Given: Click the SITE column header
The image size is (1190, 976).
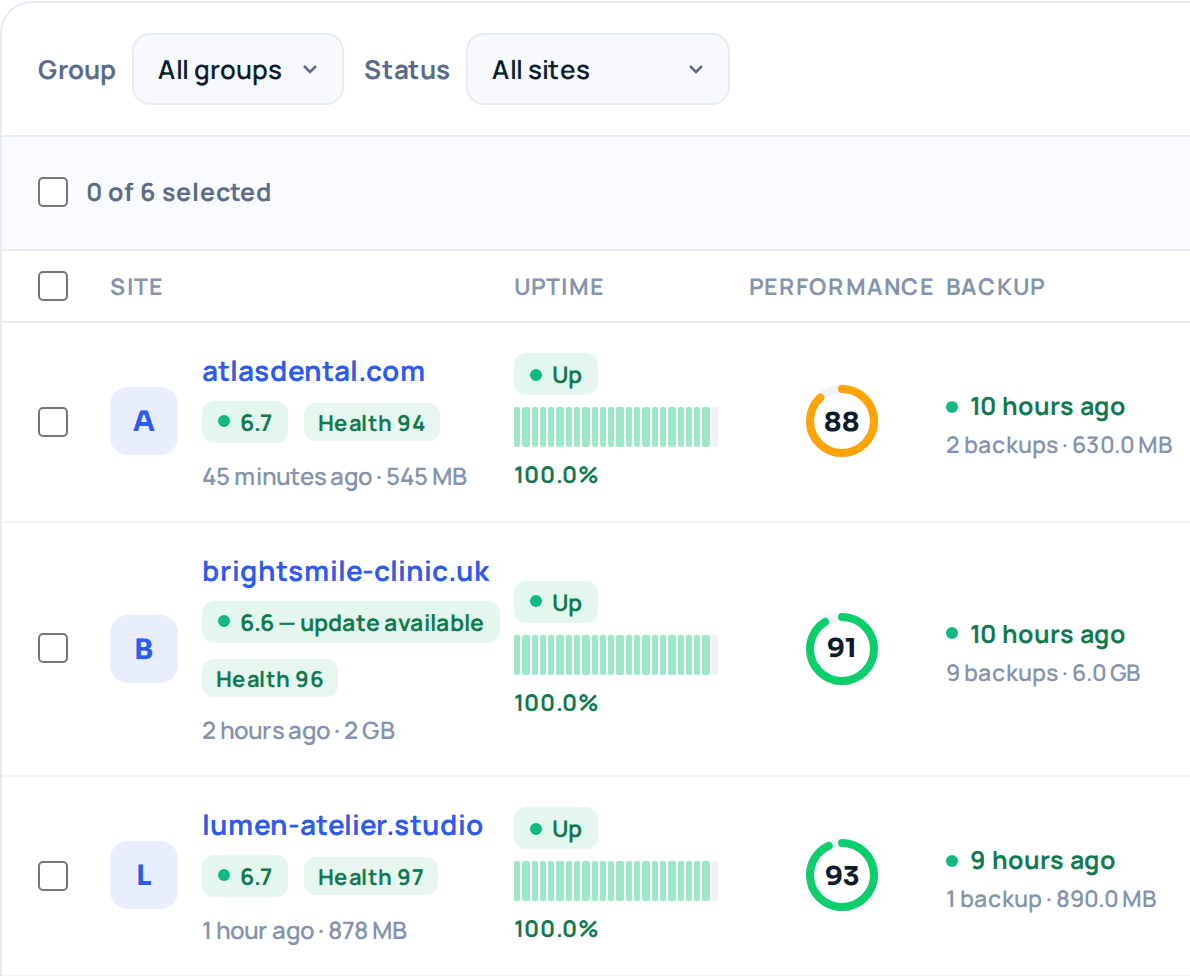Looking at the screenshot, I should tap(137, 287).
